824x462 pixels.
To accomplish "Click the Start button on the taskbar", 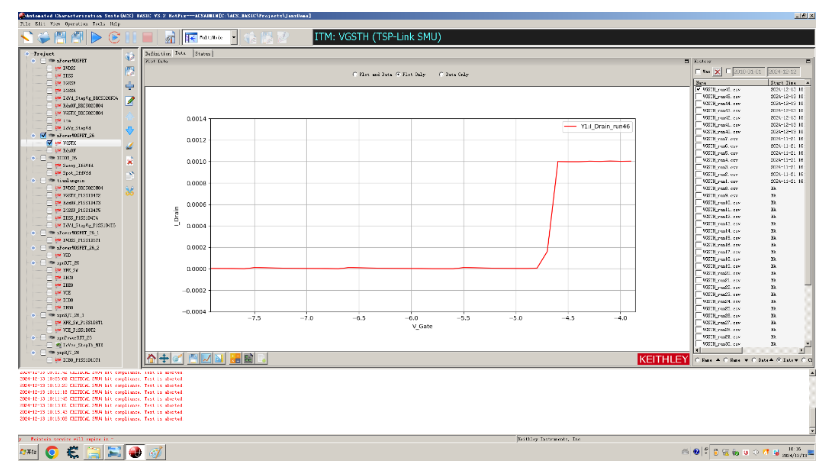I will point(29,452).
